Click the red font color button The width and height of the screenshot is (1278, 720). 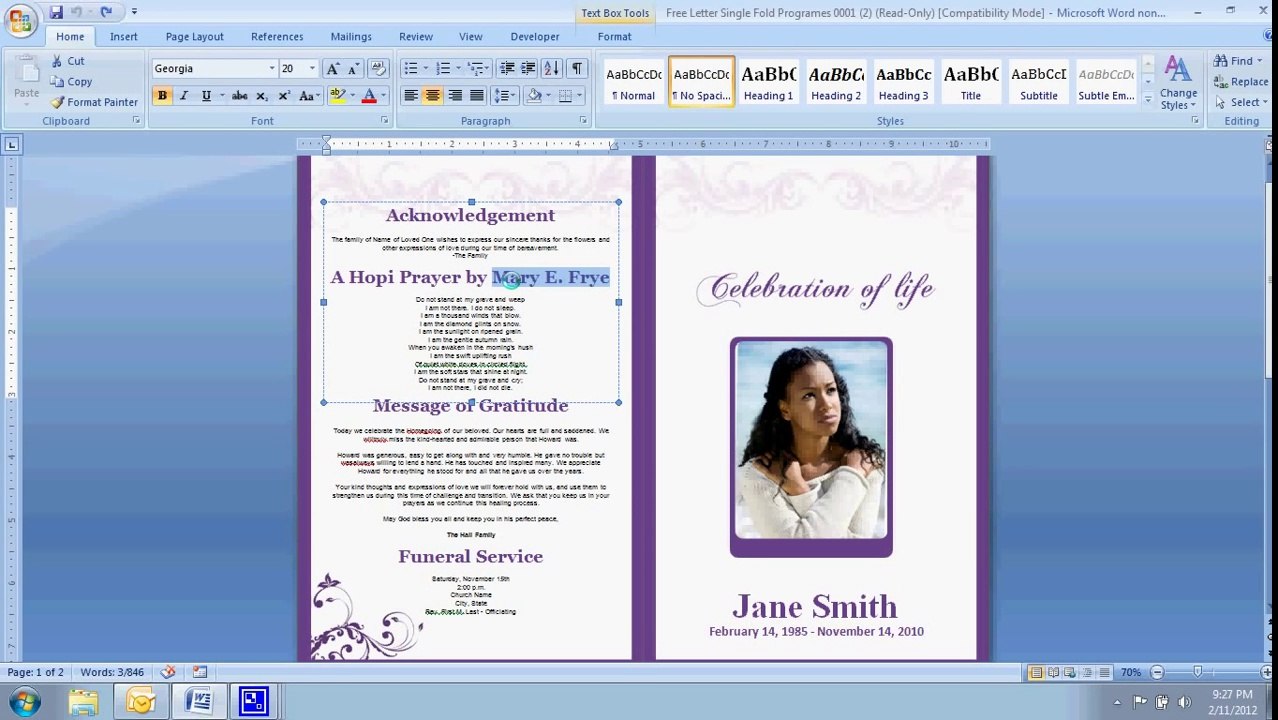pyautogui.click(x=368, y=96)
